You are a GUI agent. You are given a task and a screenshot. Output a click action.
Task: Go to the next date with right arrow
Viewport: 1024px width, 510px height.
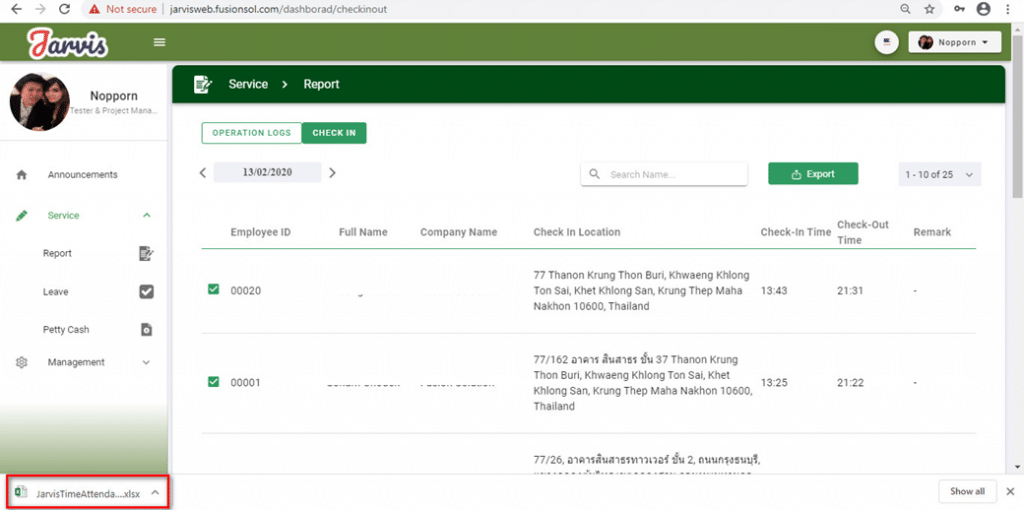(333, 173)
